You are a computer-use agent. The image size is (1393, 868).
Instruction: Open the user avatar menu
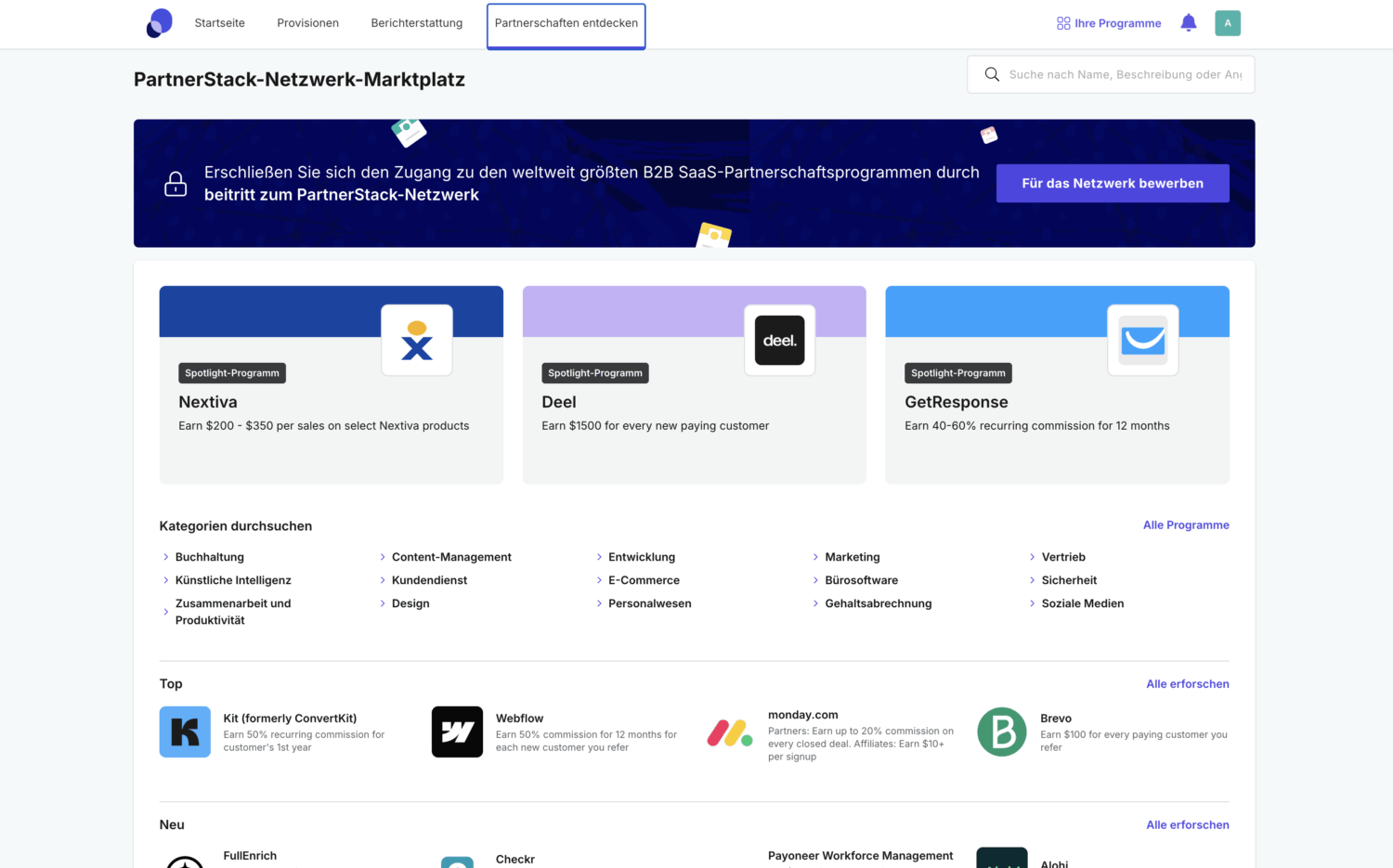pos(1228,23)
